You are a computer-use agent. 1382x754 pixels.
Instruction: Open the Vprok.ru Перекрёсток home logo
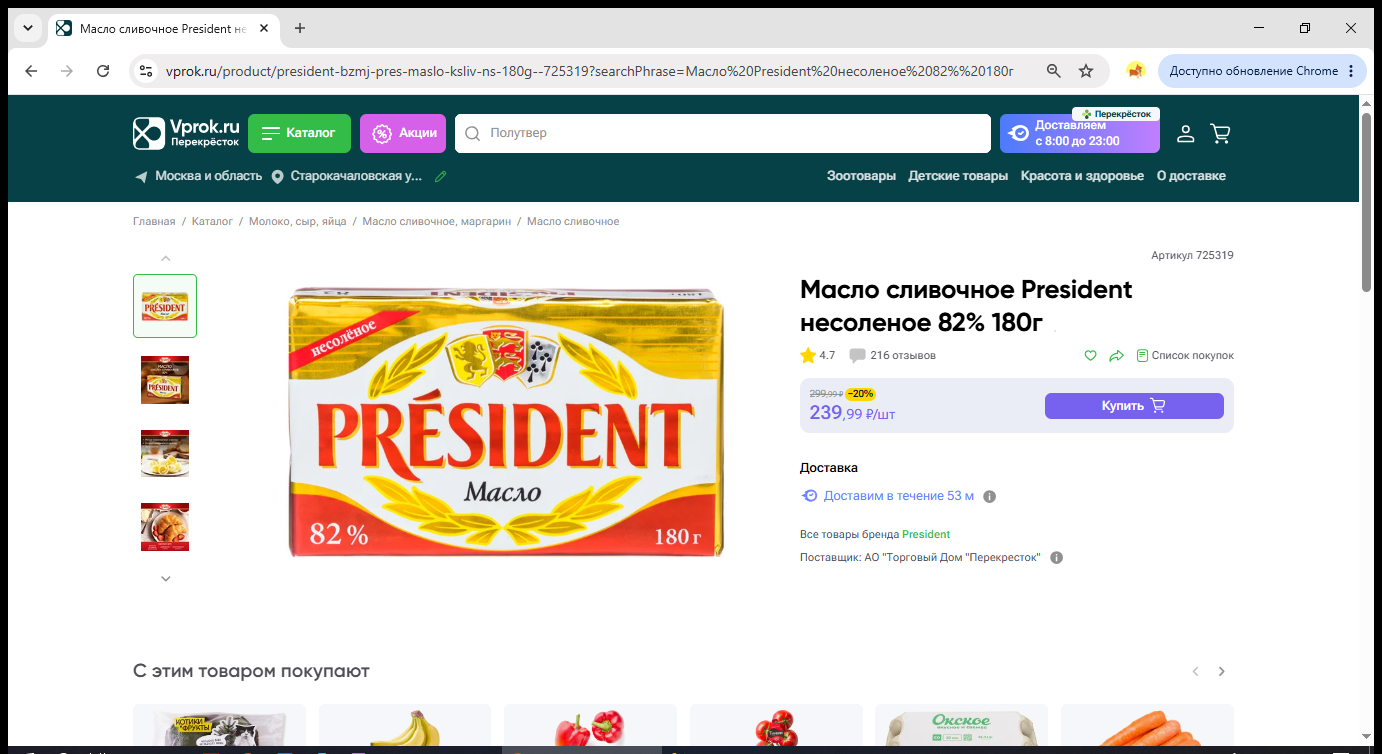[x=187, y=133]
